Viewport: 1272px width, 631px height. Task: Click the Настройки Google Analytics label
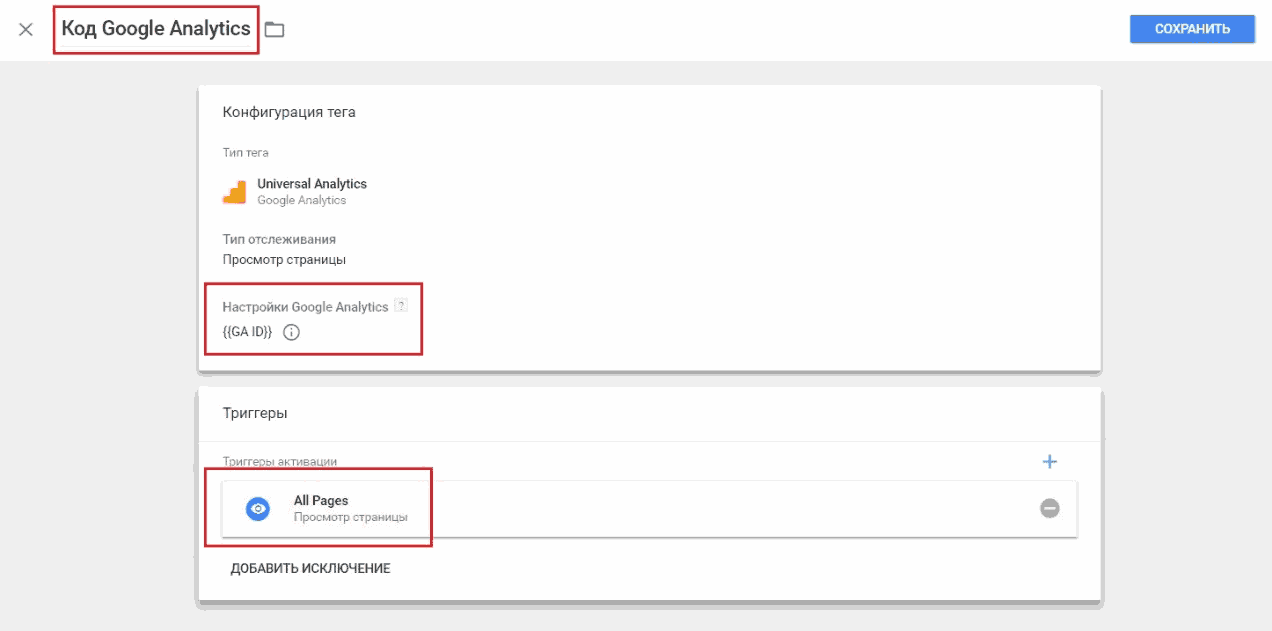tap(305, 307)
